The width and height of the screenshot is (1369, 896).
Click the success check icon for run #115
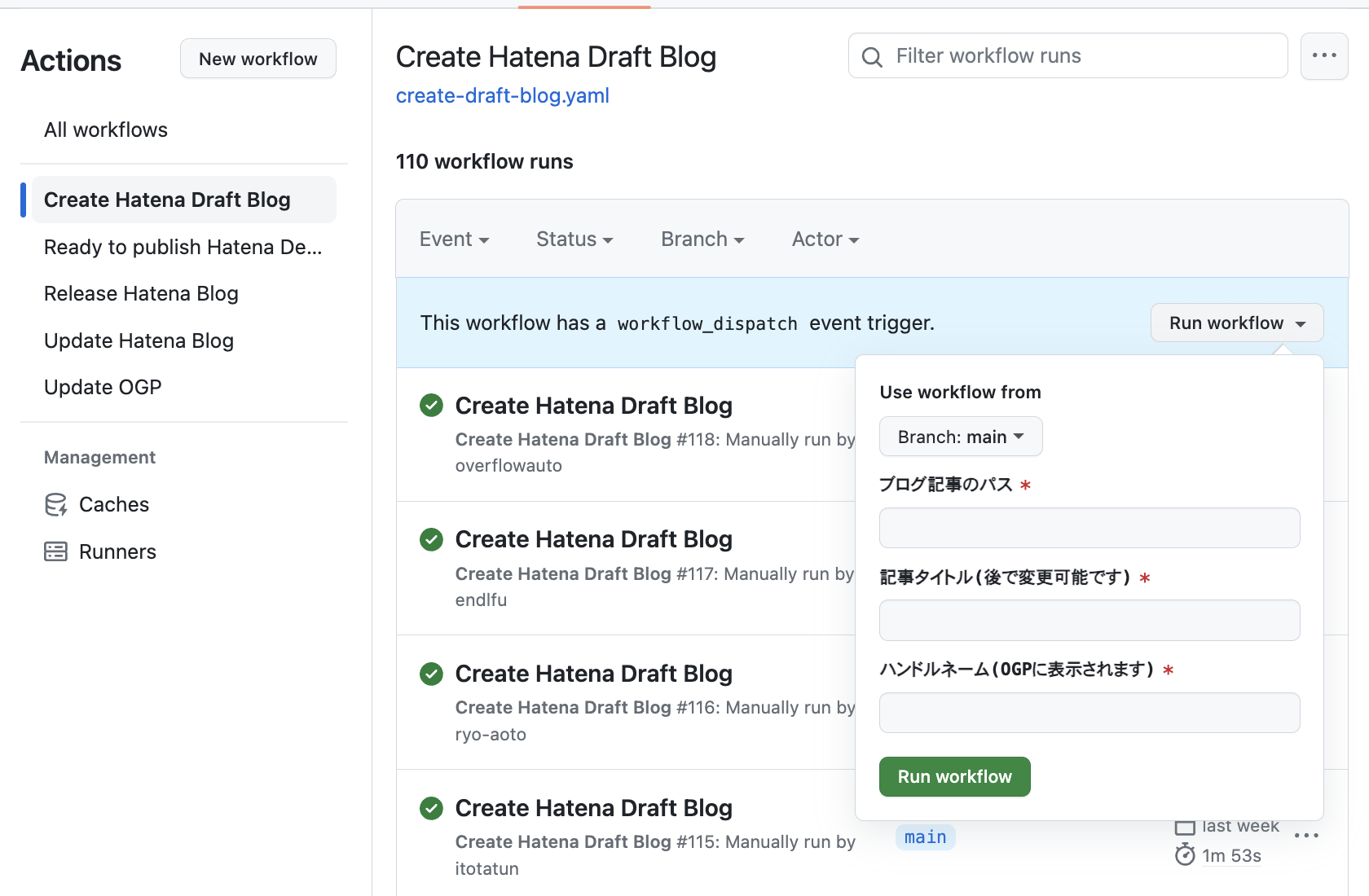pyautogui.click(x=431, y=808)
